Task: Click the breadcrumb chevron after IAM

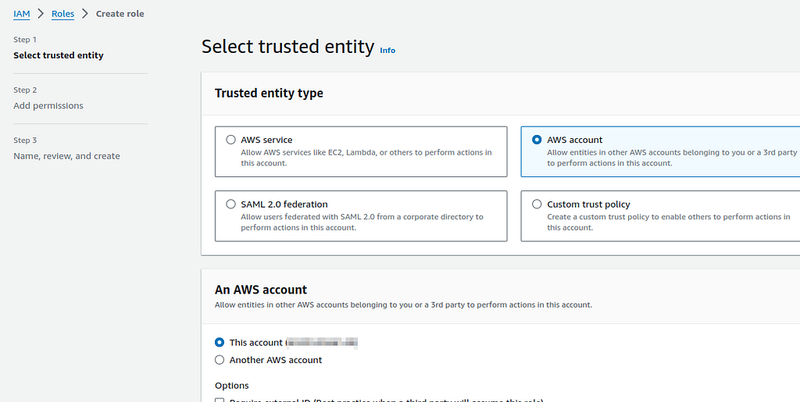Action: [x=41, y=14]
